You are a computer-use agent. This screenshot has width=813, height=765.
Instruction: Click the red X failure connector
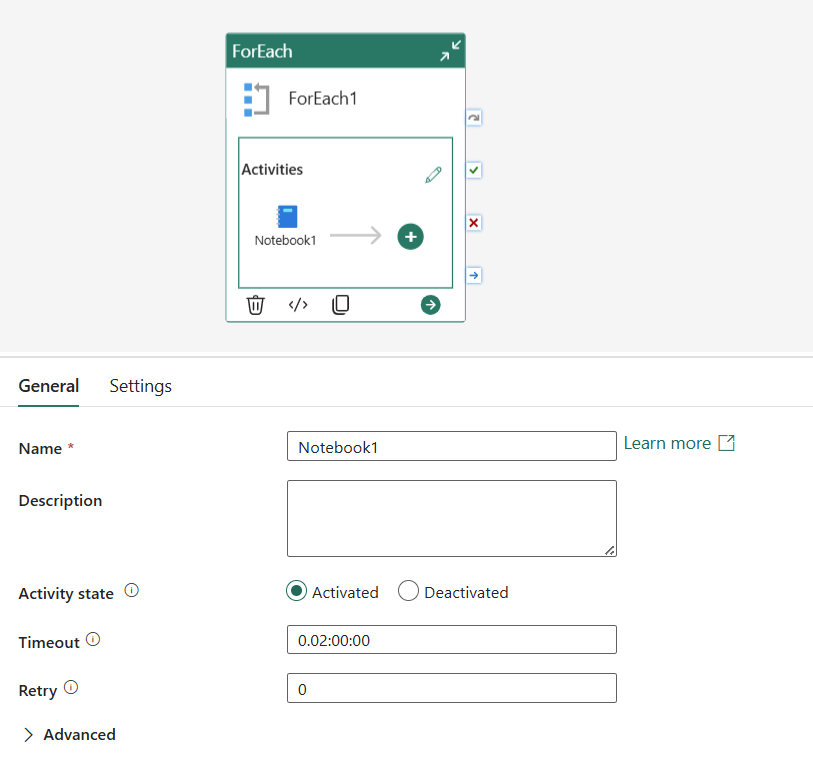(x=474, y=222)
